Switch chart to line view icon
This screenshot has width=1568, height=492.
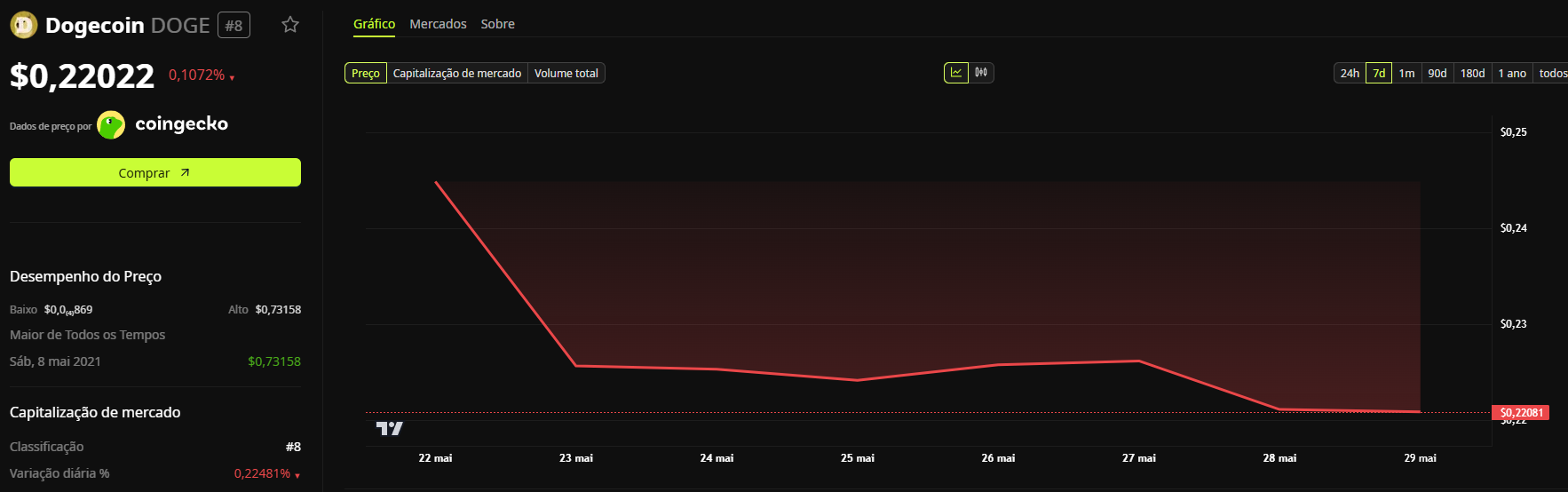956,73
